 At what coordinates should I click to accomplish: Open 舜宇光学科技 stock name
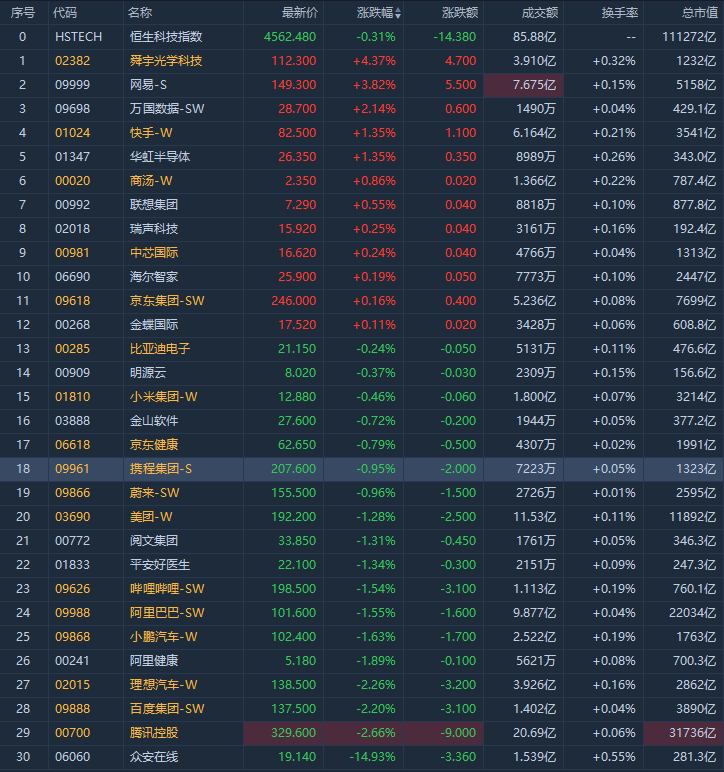[x=166, y=61]
